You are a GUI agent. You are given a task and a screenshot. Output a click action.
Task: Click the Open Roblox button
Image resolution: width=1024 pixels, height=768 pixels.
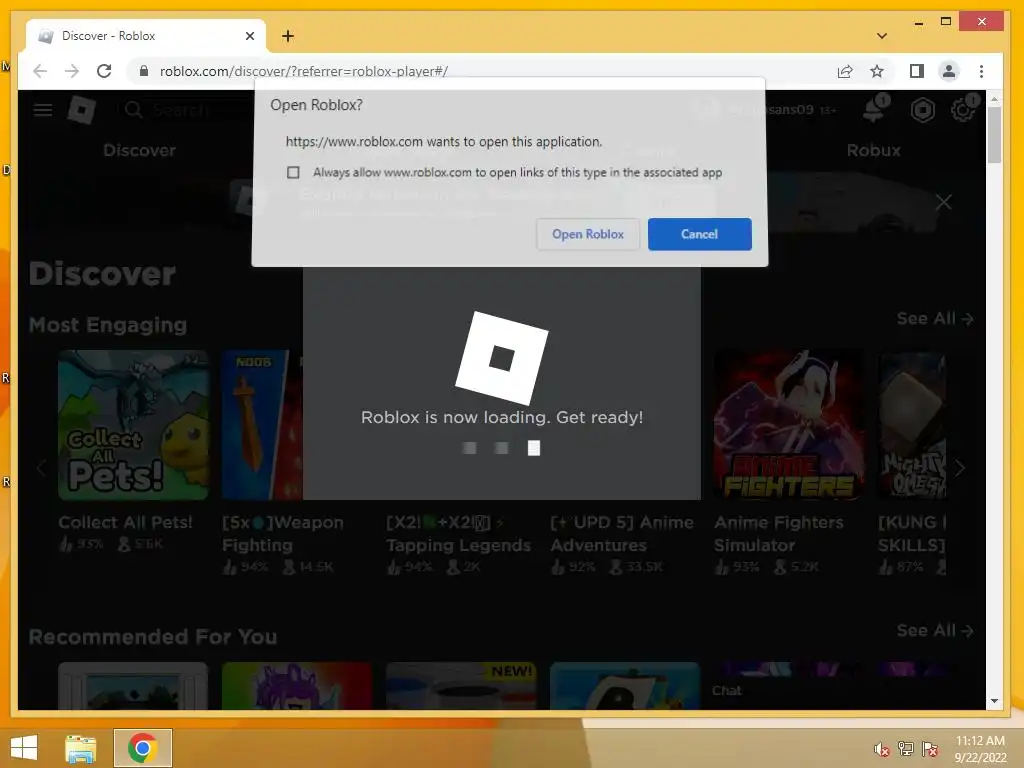(588, 234)
